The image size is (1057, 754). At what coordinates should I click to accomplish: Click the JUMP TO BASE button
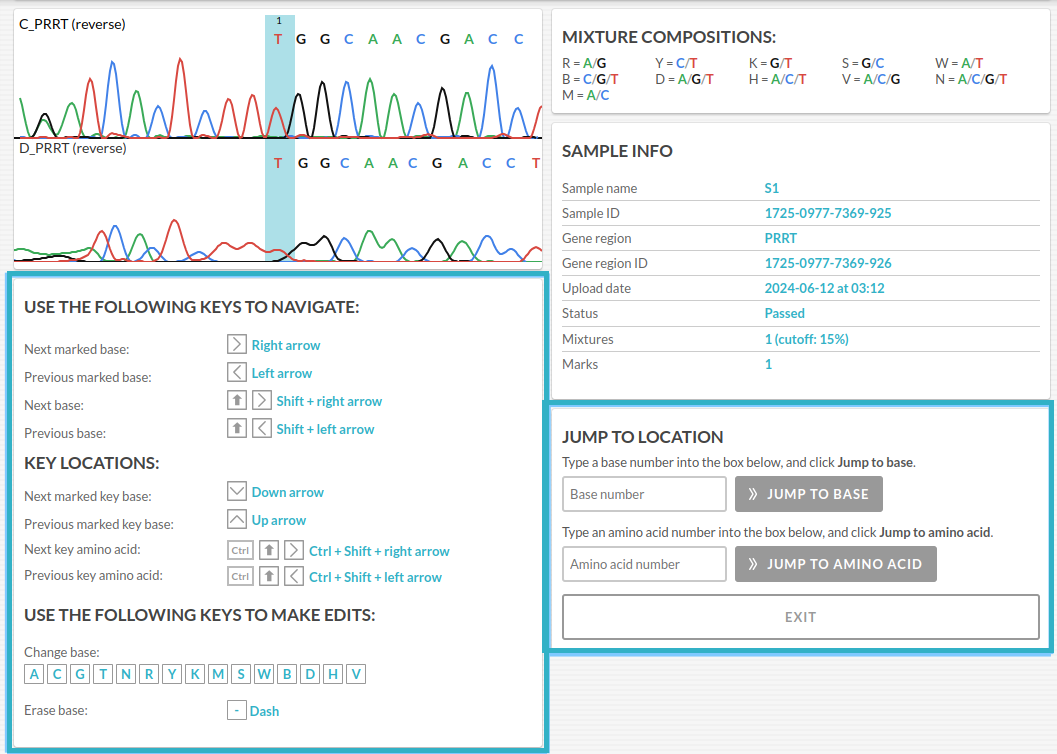(x=808, y=494)
